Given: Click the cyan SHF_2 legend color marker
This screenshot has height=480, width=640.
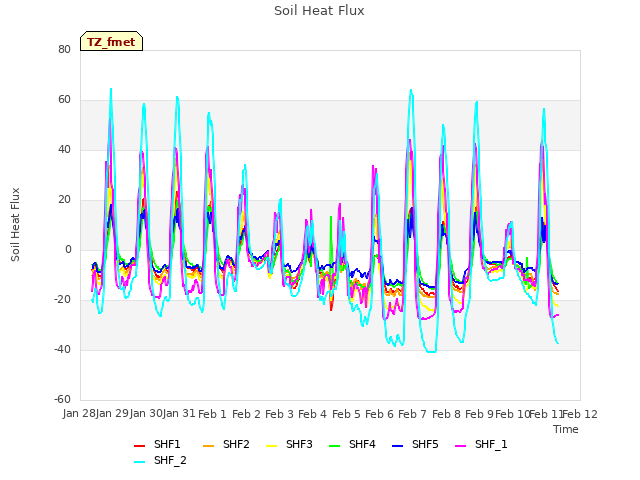Looking at the screenshot, I should tap(140, 462).
